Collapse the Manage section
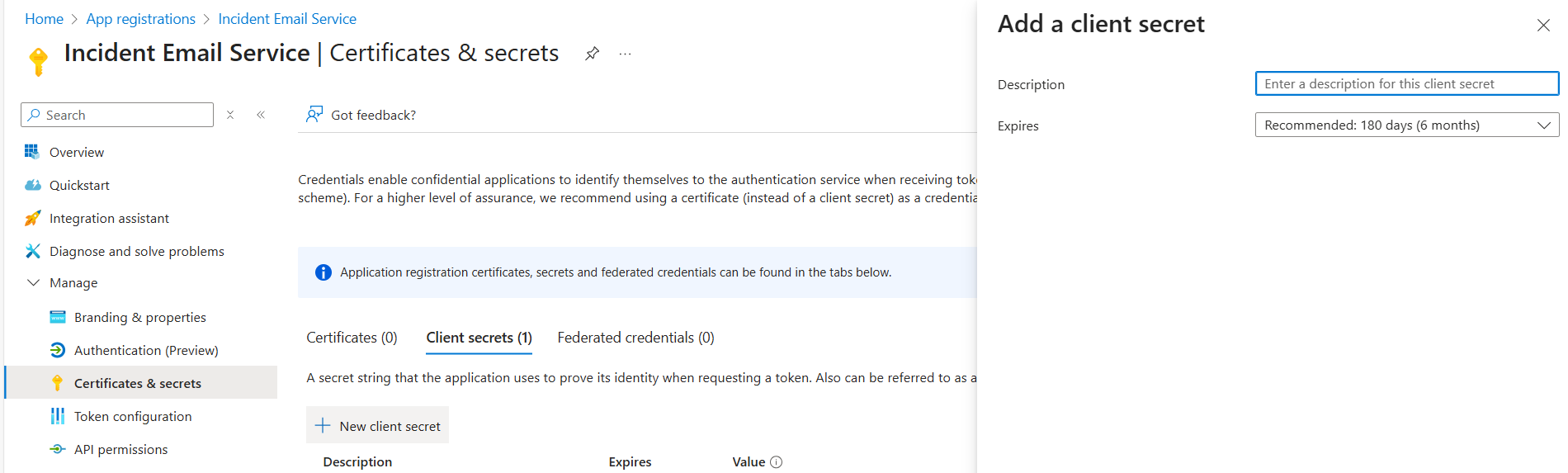Screen dimensions: 1568x473 tap(34, 282)
